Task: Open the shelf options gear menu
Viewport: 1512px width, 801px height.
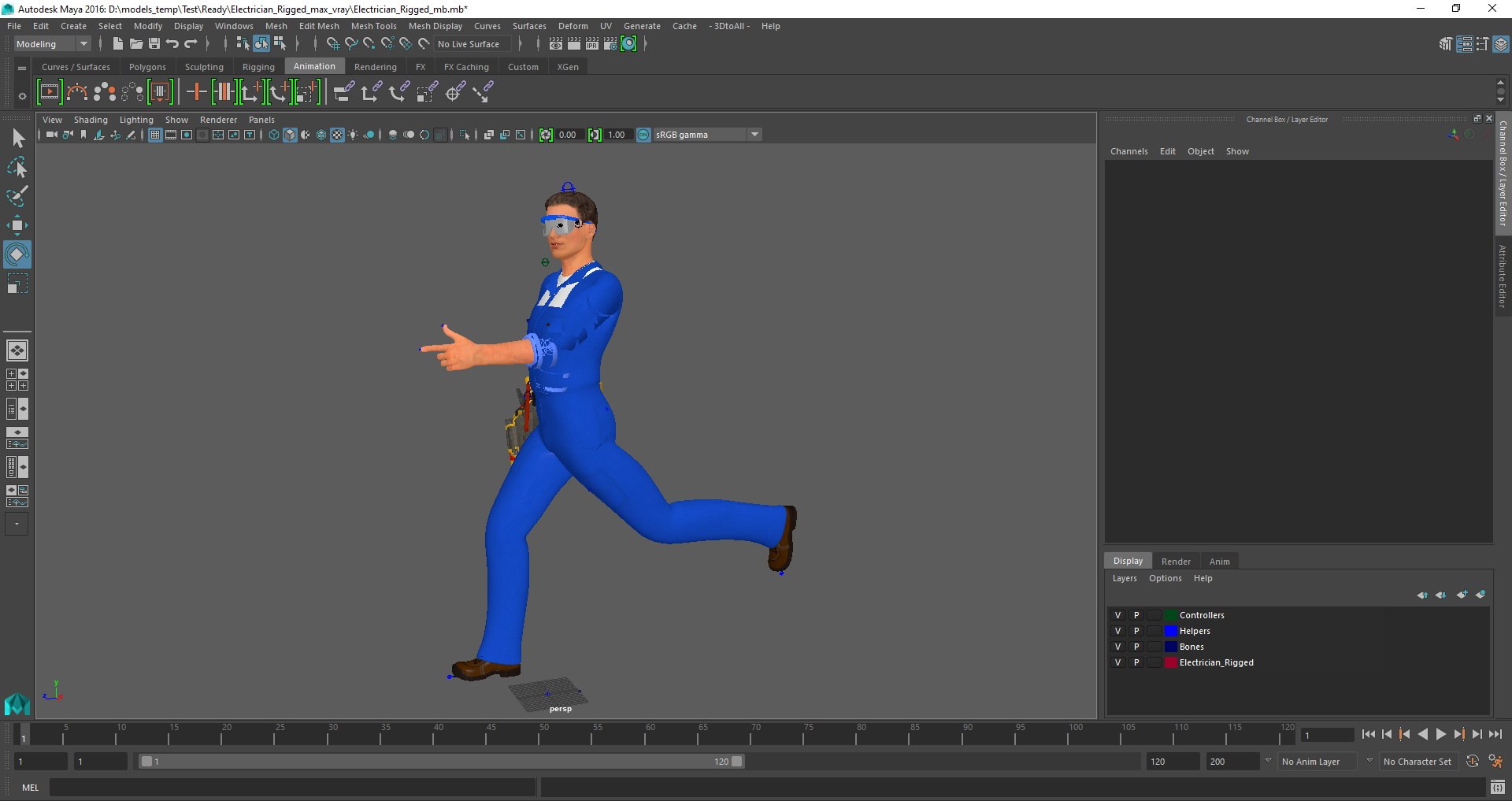Action: (x=22, y=96)
